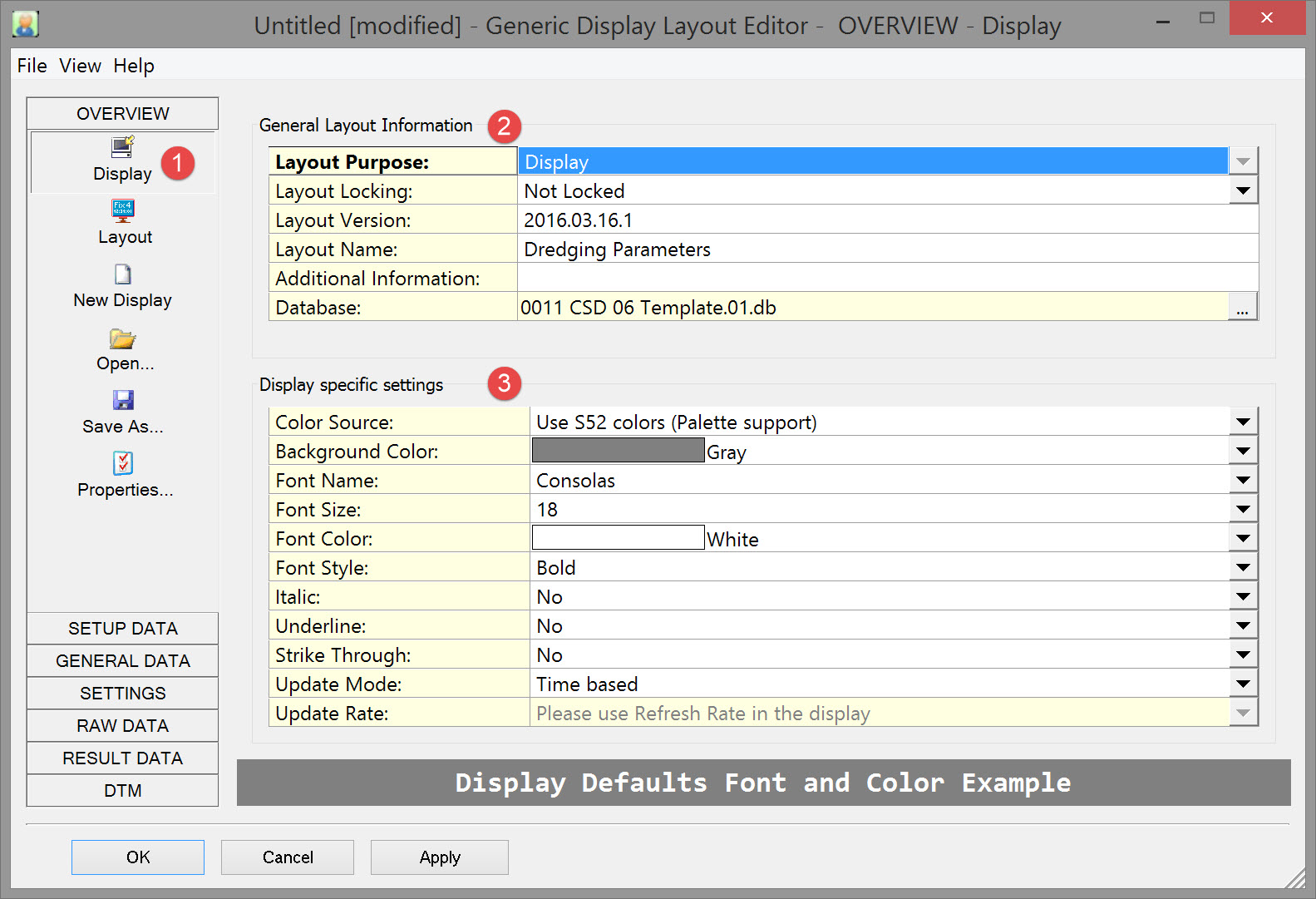Browse for database with ellipsis button
The height and width of the screenshot is (899, 1316).
point(1242,308)
